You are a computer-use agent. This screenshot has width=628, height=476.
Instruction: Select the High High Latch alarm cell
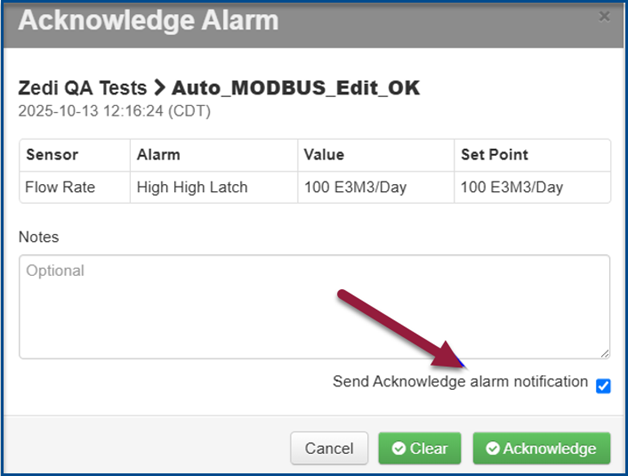192,187
